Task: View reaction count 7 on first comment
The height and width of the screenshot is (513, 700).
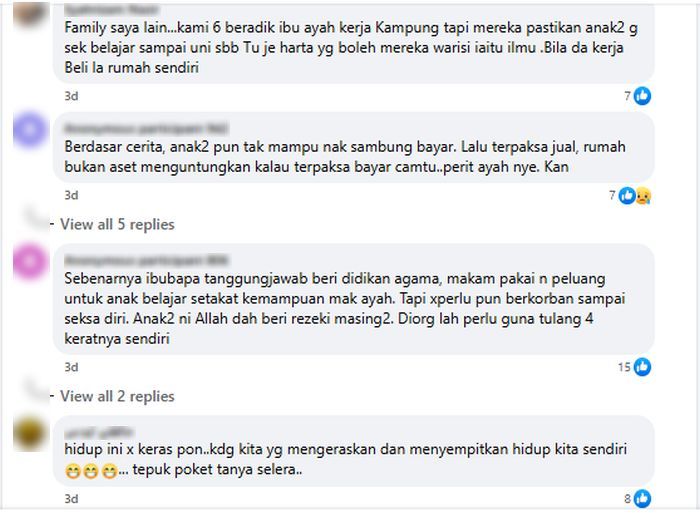Action: coord(627,96)
